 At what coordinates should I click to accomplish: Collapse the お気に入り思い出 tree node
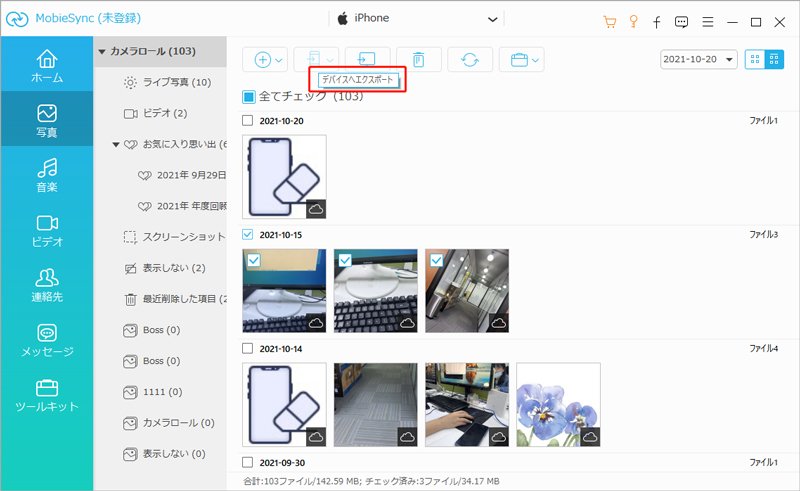click(116, 144)
